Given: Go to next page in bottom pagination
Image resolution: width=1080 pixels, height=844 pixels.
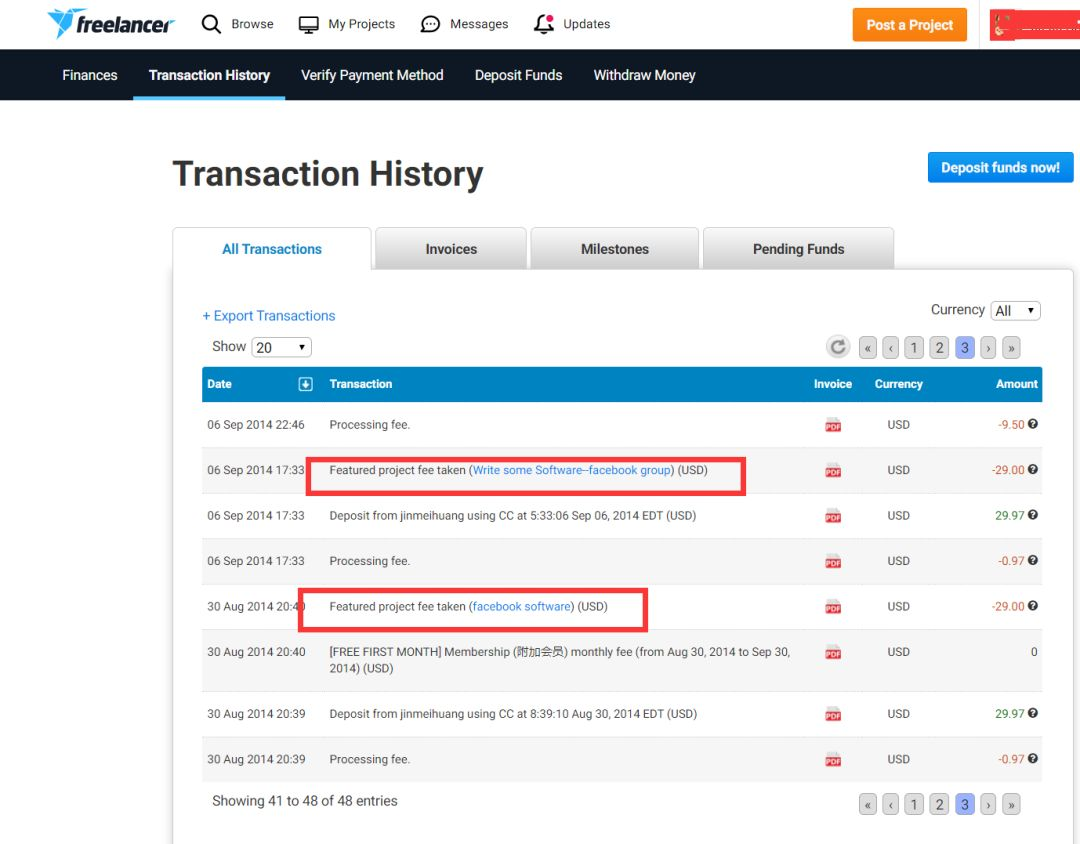Looking at the screenshot, I should (x=988, y=804).
